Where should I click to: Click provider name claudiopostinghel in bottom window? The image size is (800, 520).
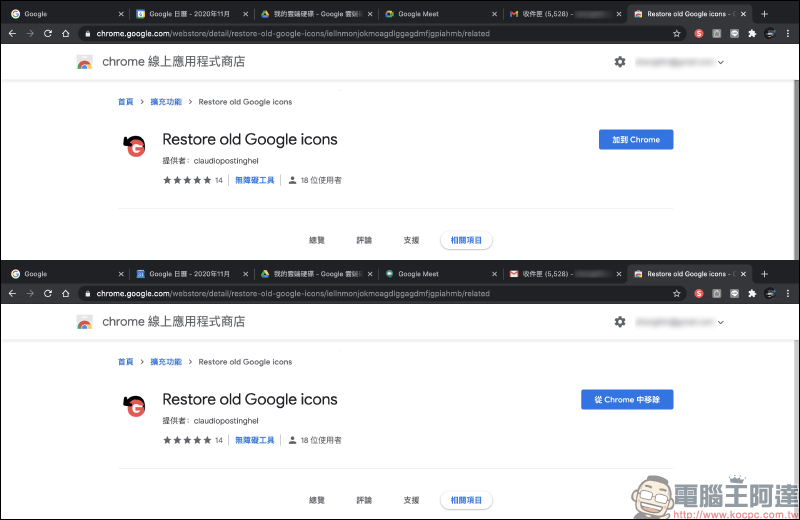pos(226,421)
